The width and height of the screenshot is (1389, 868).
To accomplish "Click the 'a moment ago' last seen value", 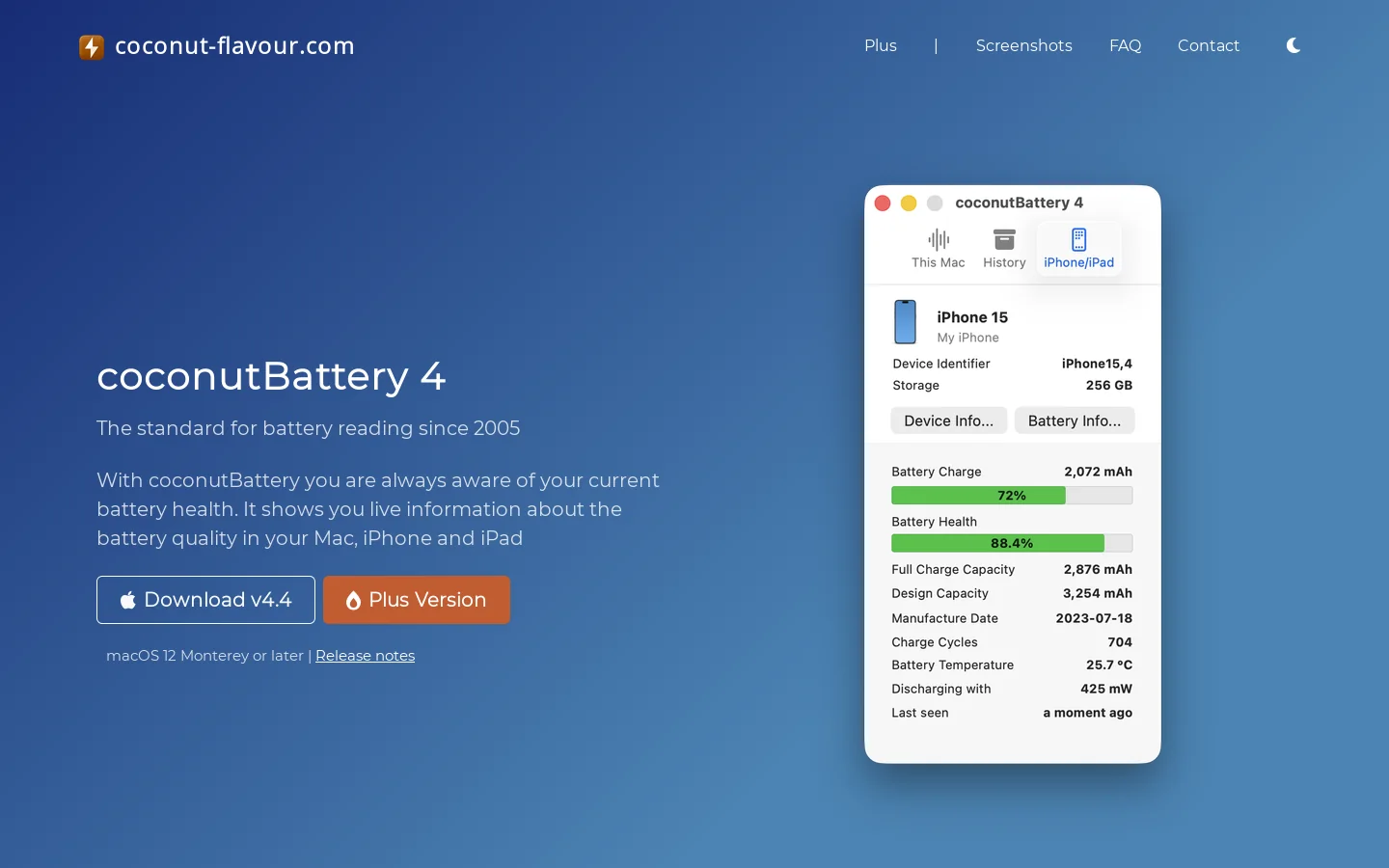I will 1088,713.
